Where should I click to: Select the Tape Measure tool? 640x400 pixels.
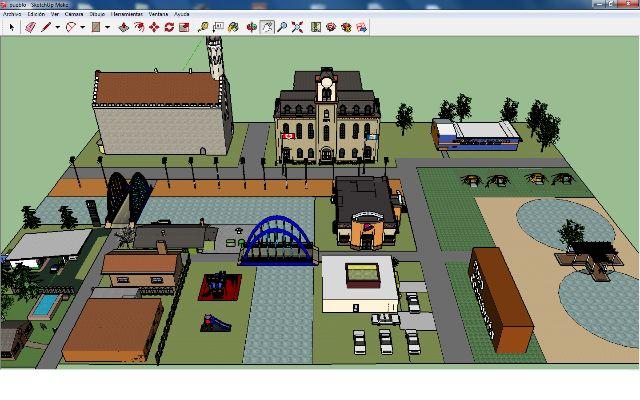click(202, 27)
